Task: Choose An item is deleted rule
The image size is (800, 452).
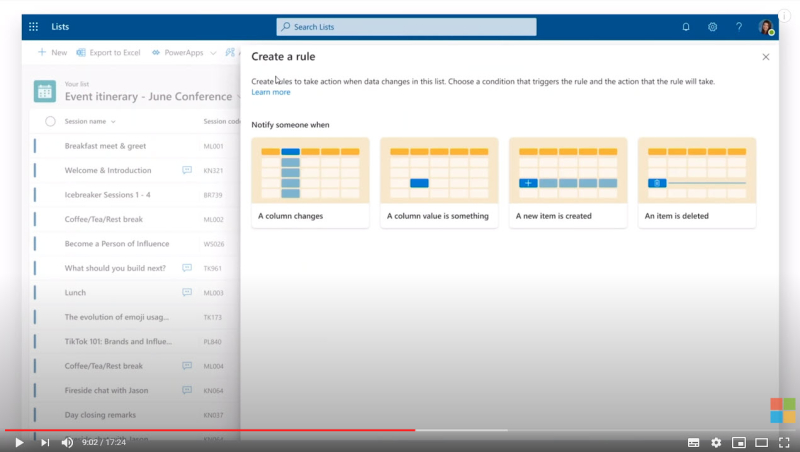Action: [x=697, y=182]
